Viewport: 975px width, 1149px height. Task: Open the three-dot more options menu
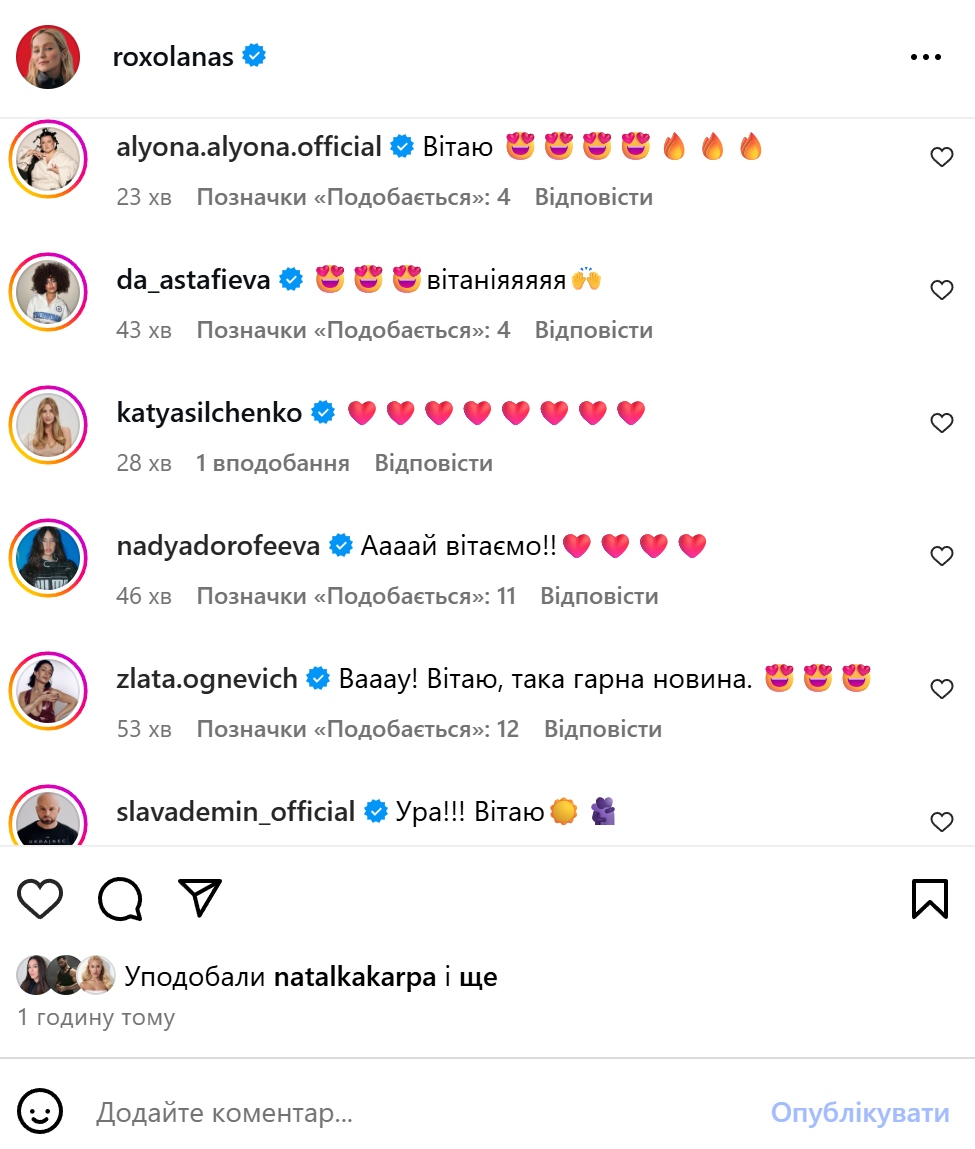pyautogui.click(x=926, y=58)
